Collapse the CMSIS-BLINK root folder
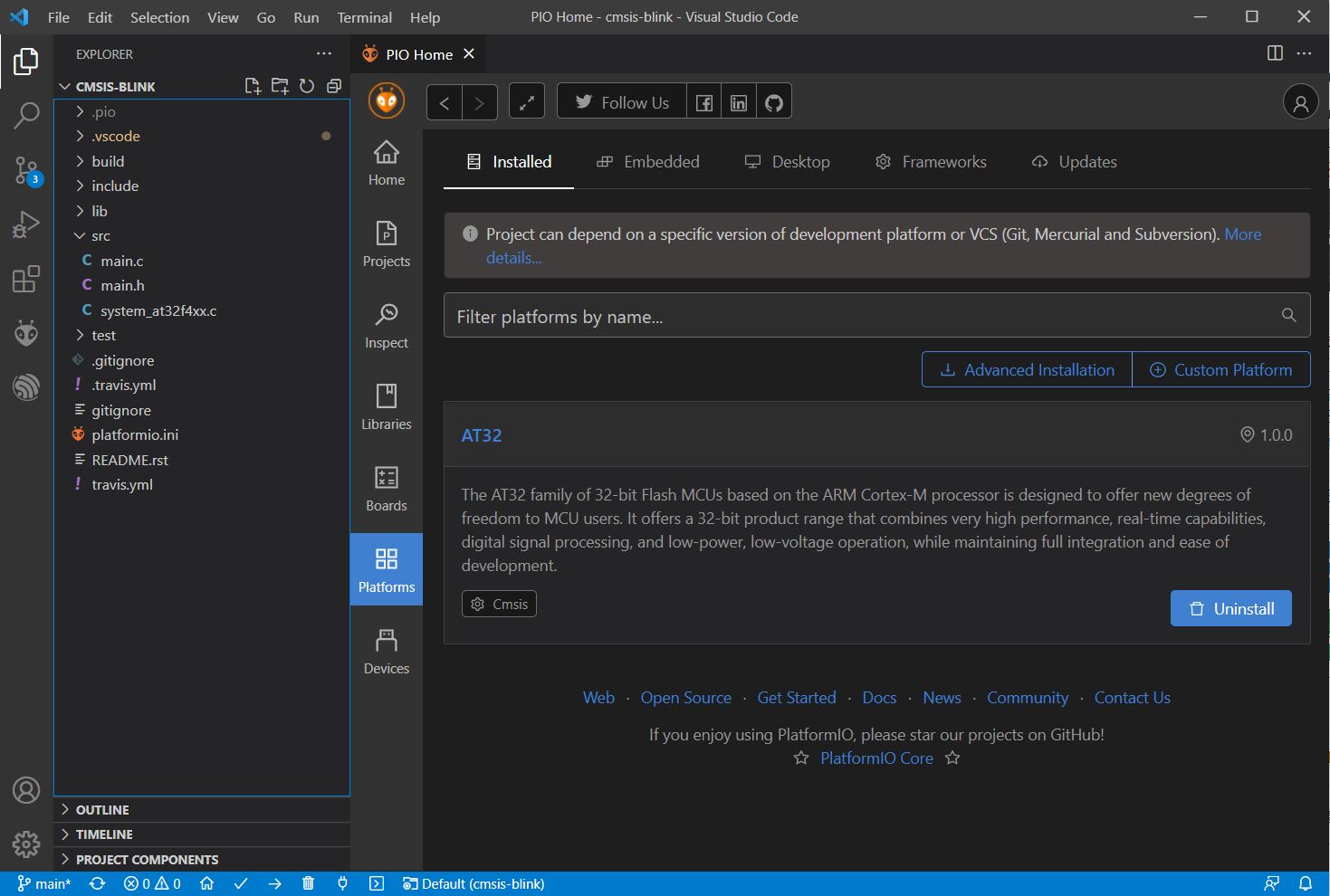The width and height of the screenshot is (1330, 896). [115, 87]
